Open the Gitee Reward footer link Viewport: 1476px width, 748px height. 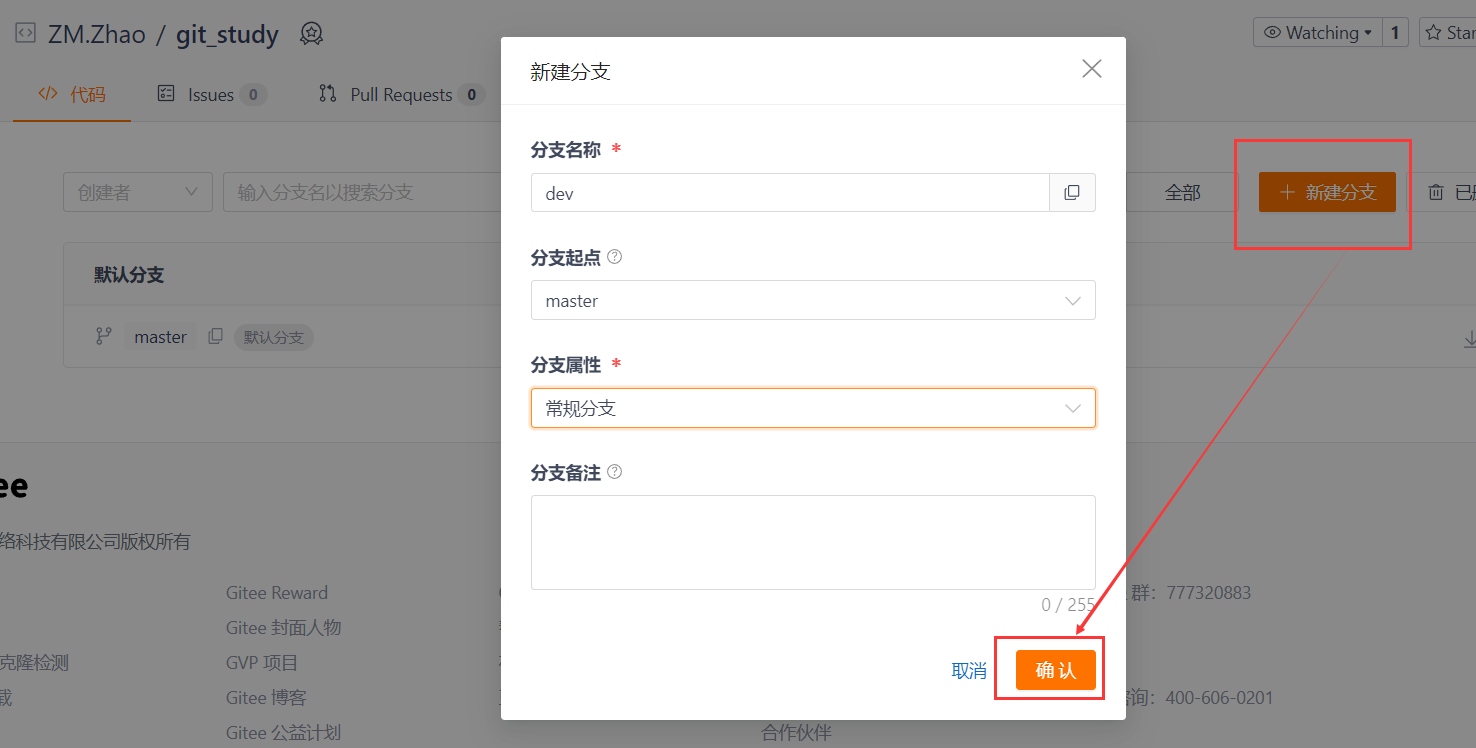[x=277, y=593]
